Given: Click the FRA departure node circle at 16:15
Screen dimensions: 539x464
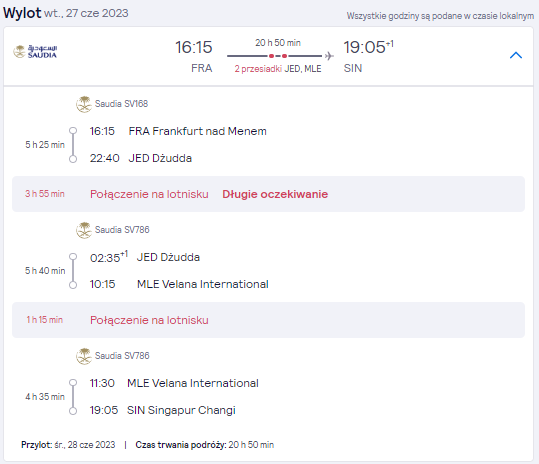Looking at the screenshot, I should click(73, 131).
